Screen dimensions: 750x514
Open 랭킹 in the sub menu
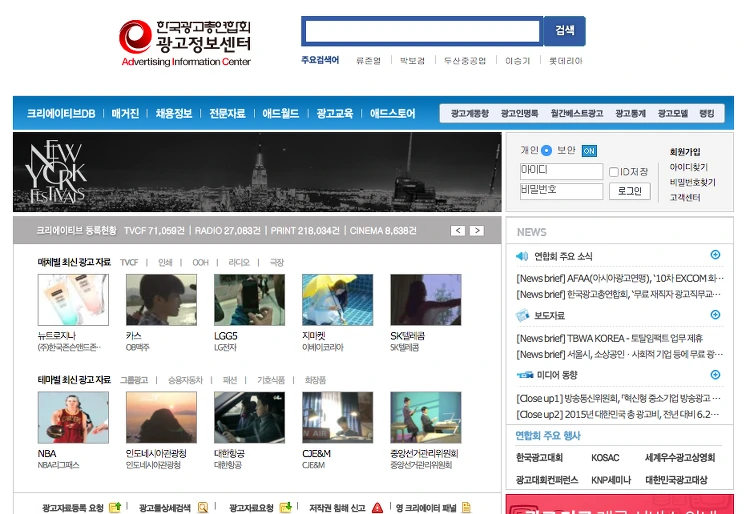(706, 114)
